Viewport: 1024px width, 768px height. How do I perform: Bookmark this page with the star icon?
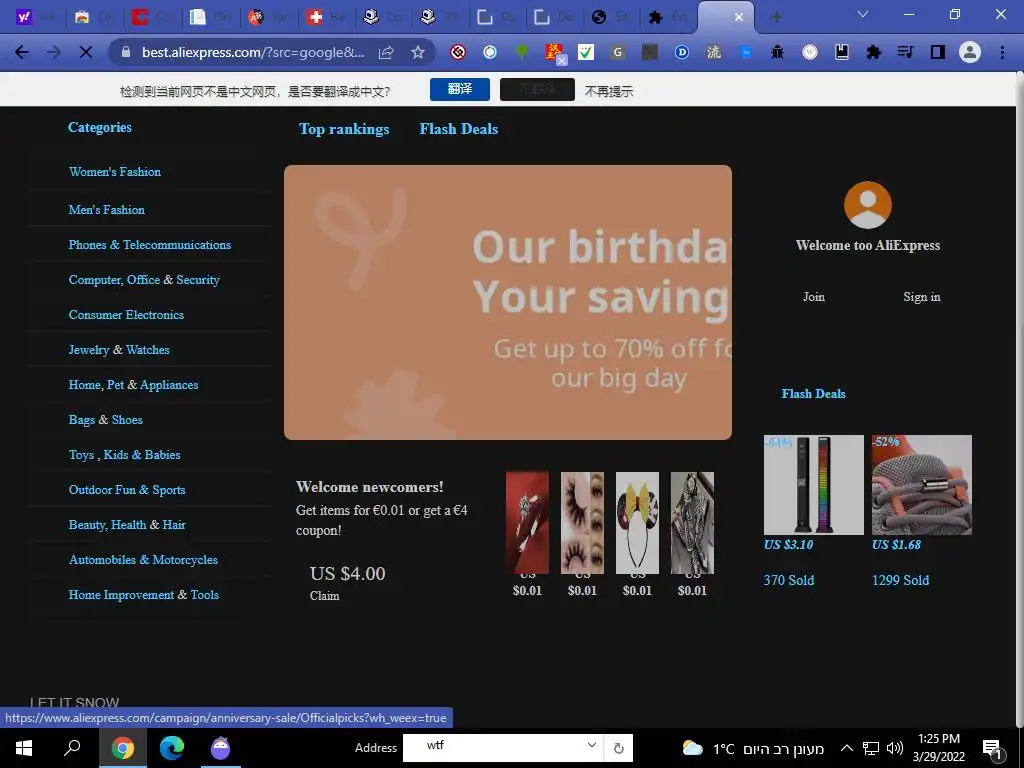tap(418, 52)
